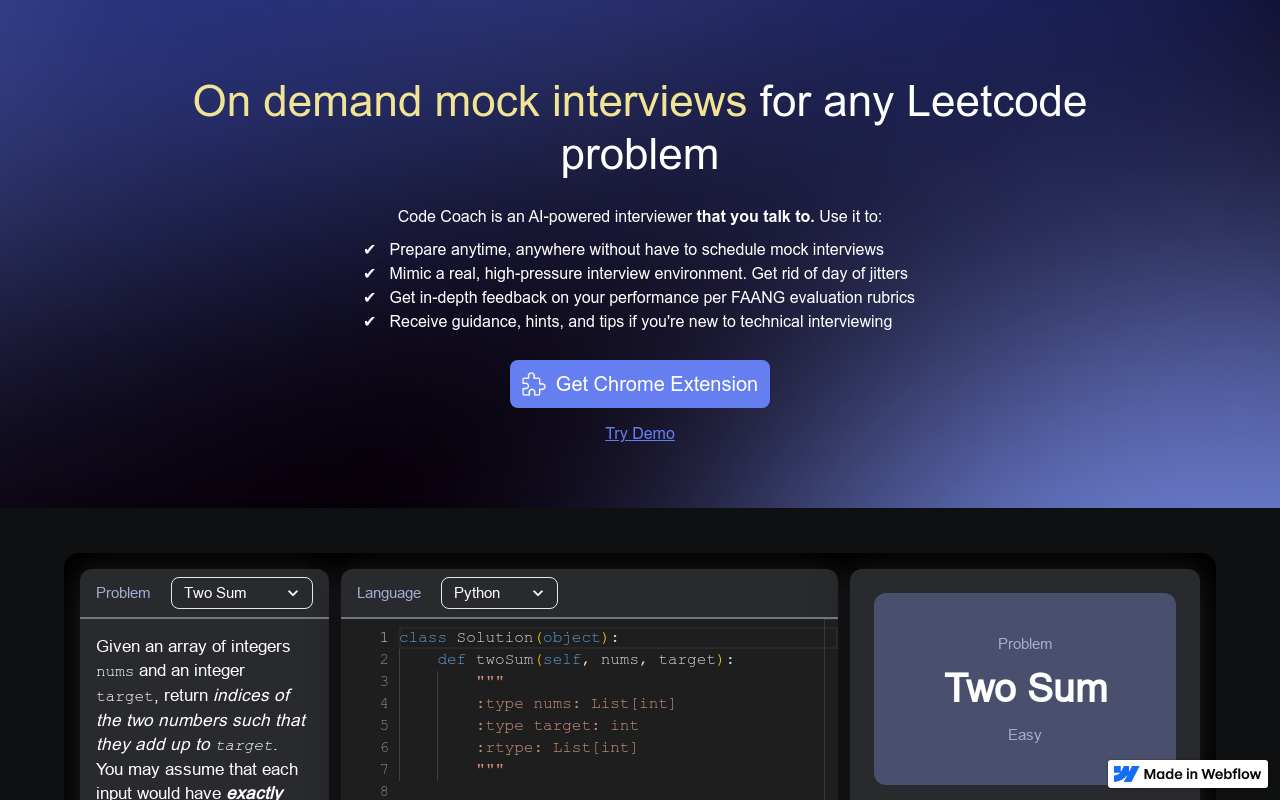Click the Get Chrome Extension button
The width and height of the screenshot is (1280, 800).
pos(640,384)
